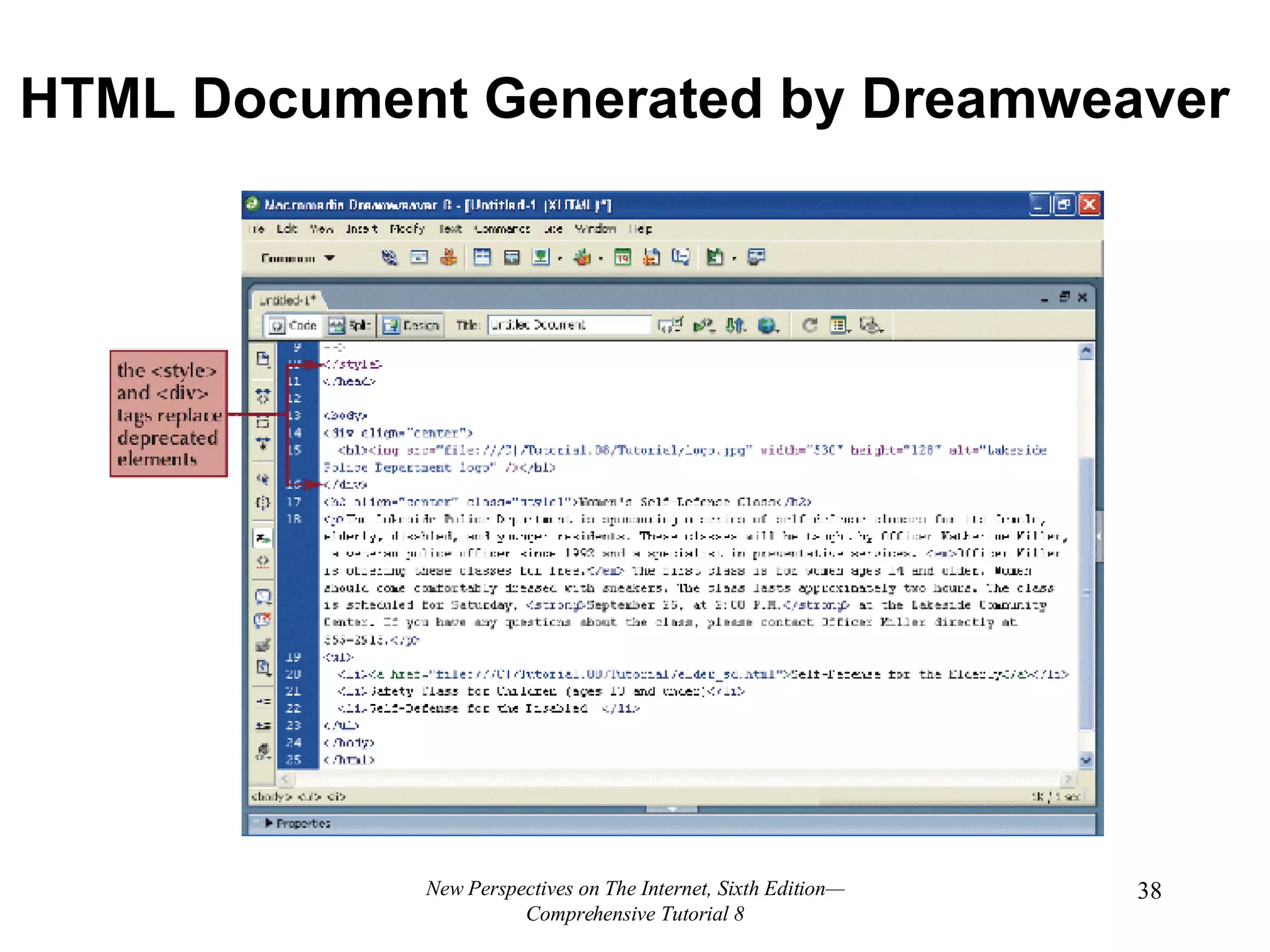This screenshot has width=1270, height=952.
Task: Switch to Code view
Action: 294,325
